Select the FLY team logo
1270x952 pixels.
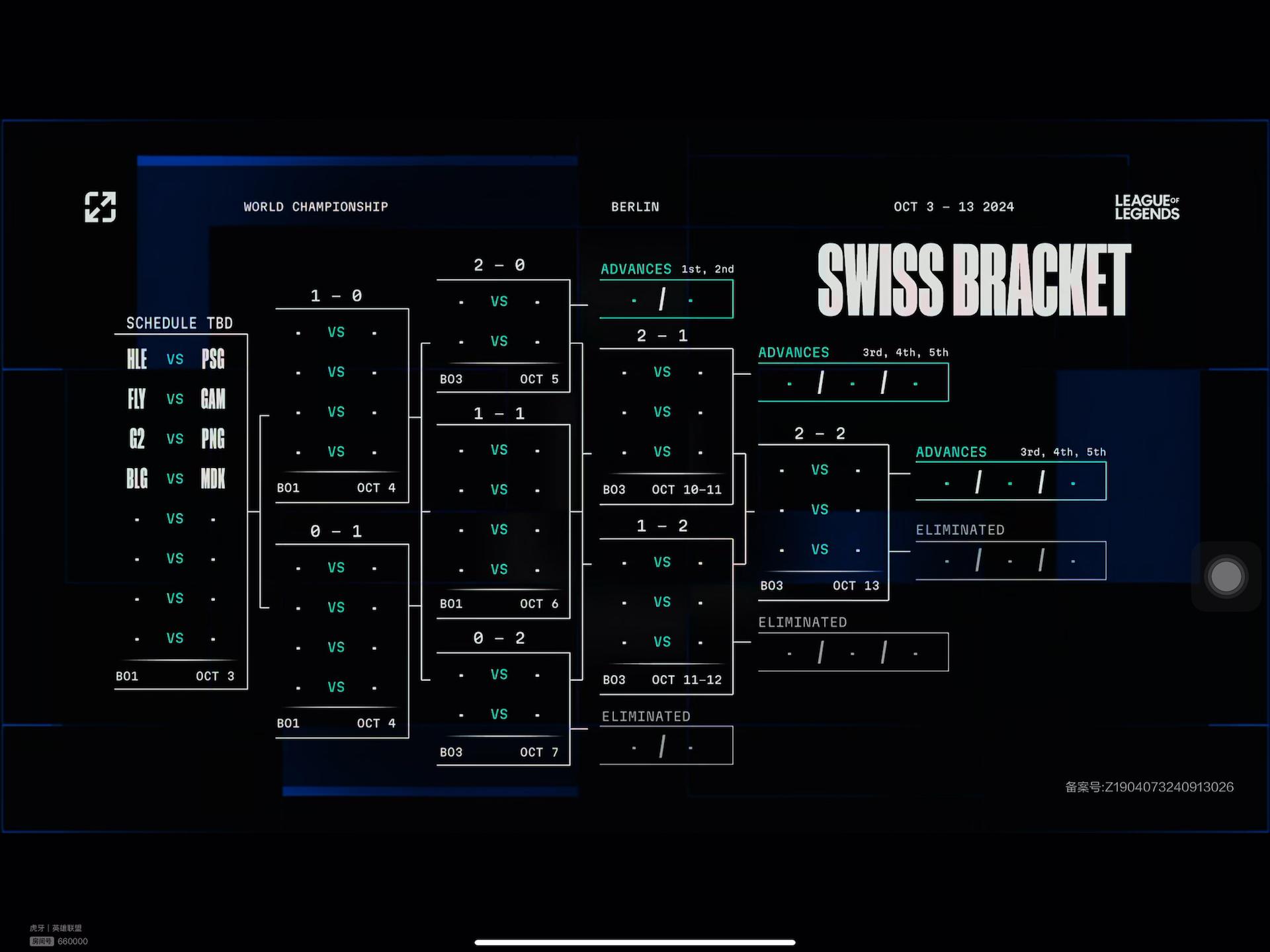[137, 399]
